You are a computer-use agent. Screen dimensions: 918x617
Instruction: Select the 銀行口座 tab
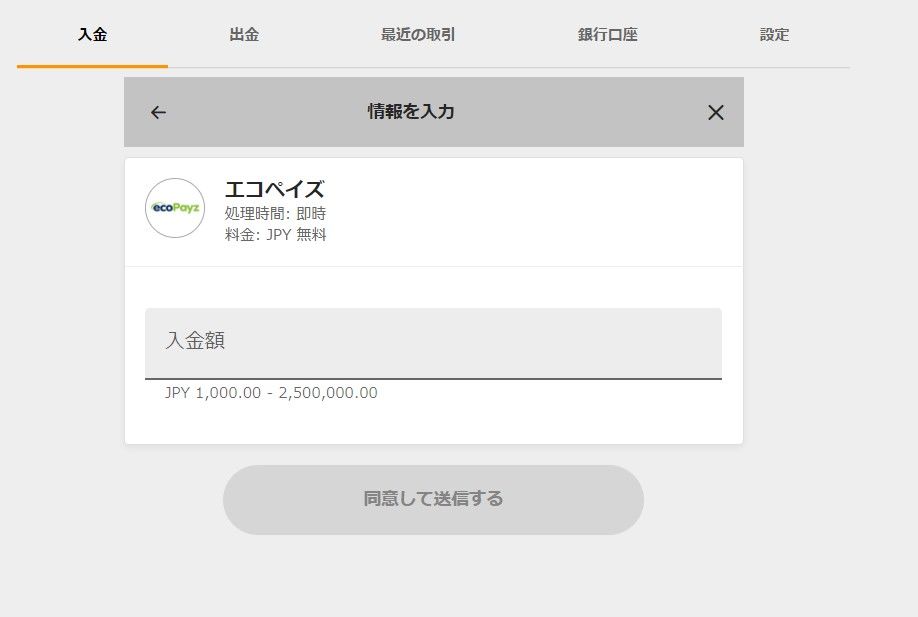point(608,35)
